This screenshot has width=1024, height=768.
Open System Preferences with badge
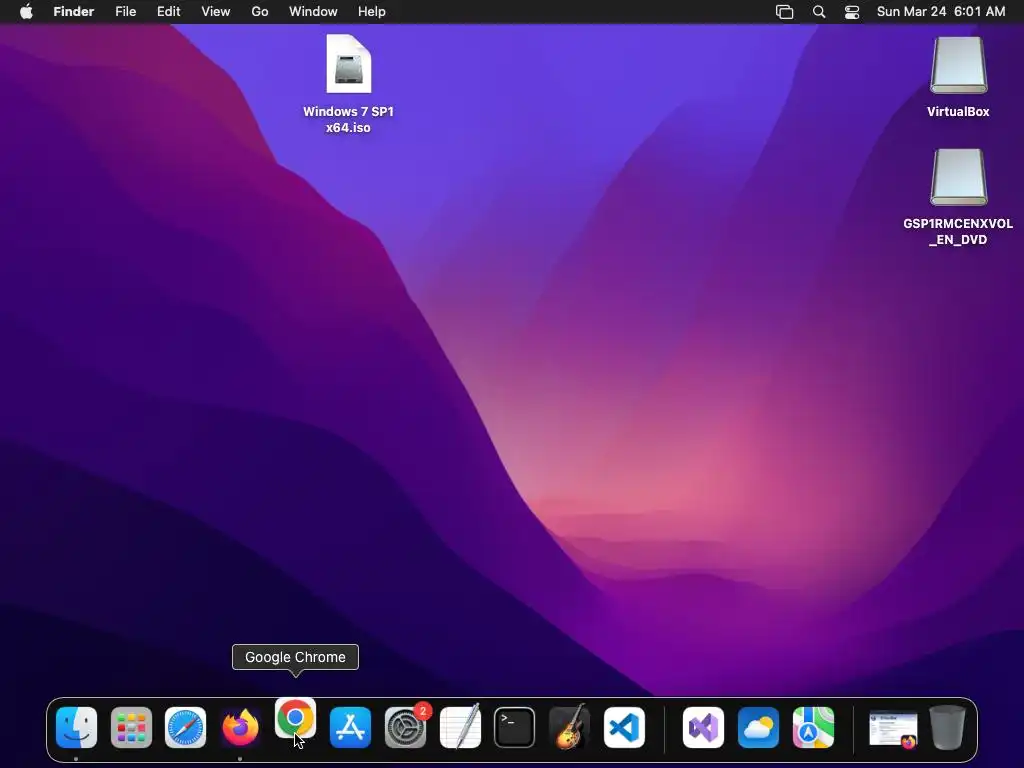406,728
